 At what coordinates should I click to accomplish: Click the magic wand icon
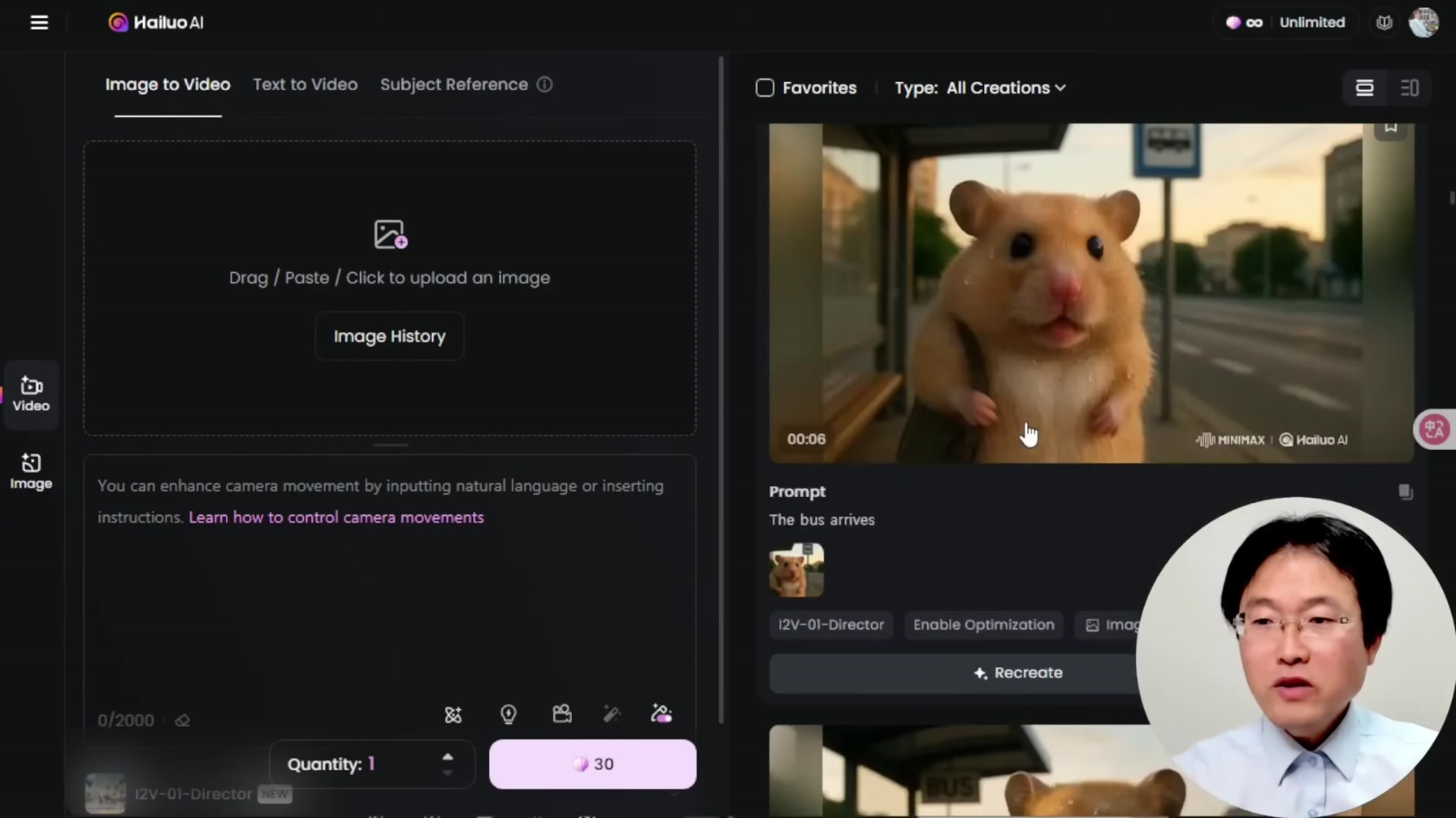tap(612, 714)
